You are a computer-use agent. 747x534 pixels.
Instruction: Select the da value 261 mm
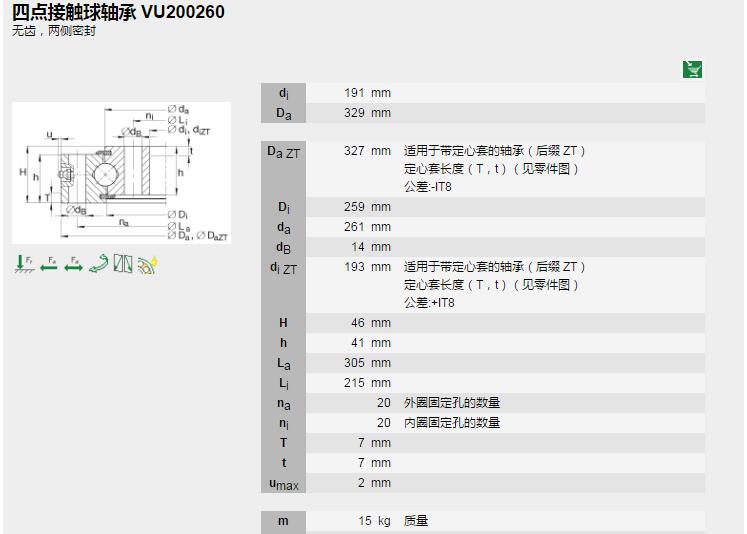click(367, 227)
